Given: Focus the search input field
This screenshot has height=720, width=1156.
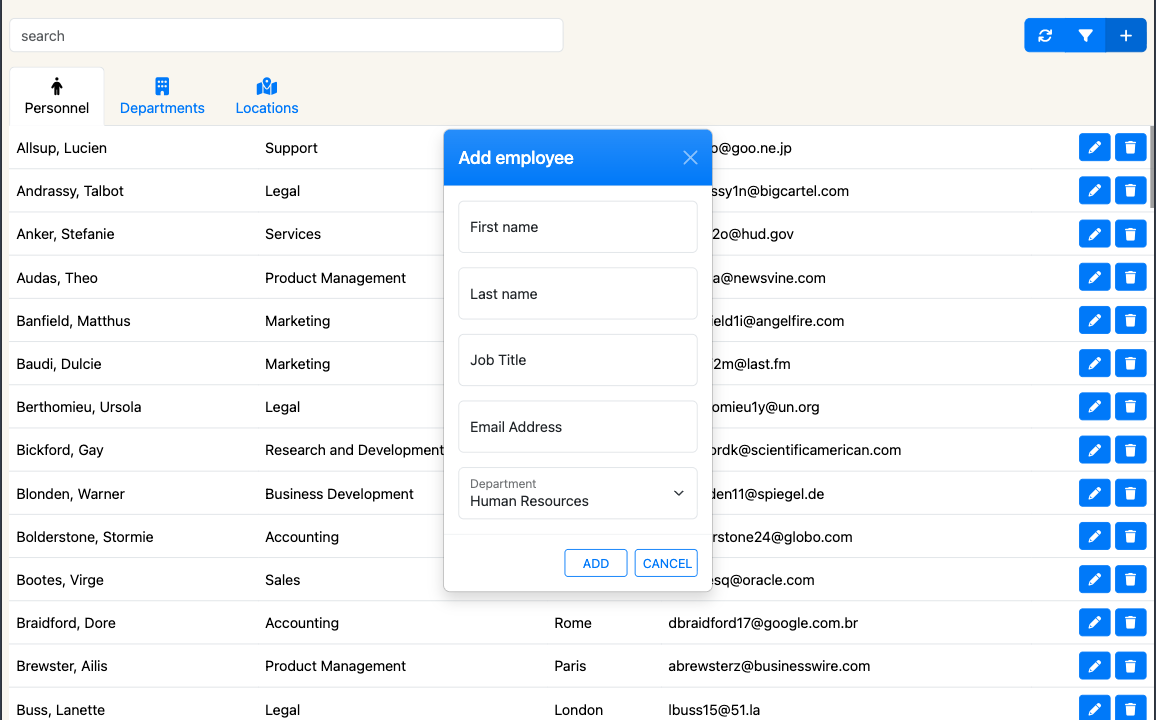Looking at the screenshot, I should (x=286, y=35).
